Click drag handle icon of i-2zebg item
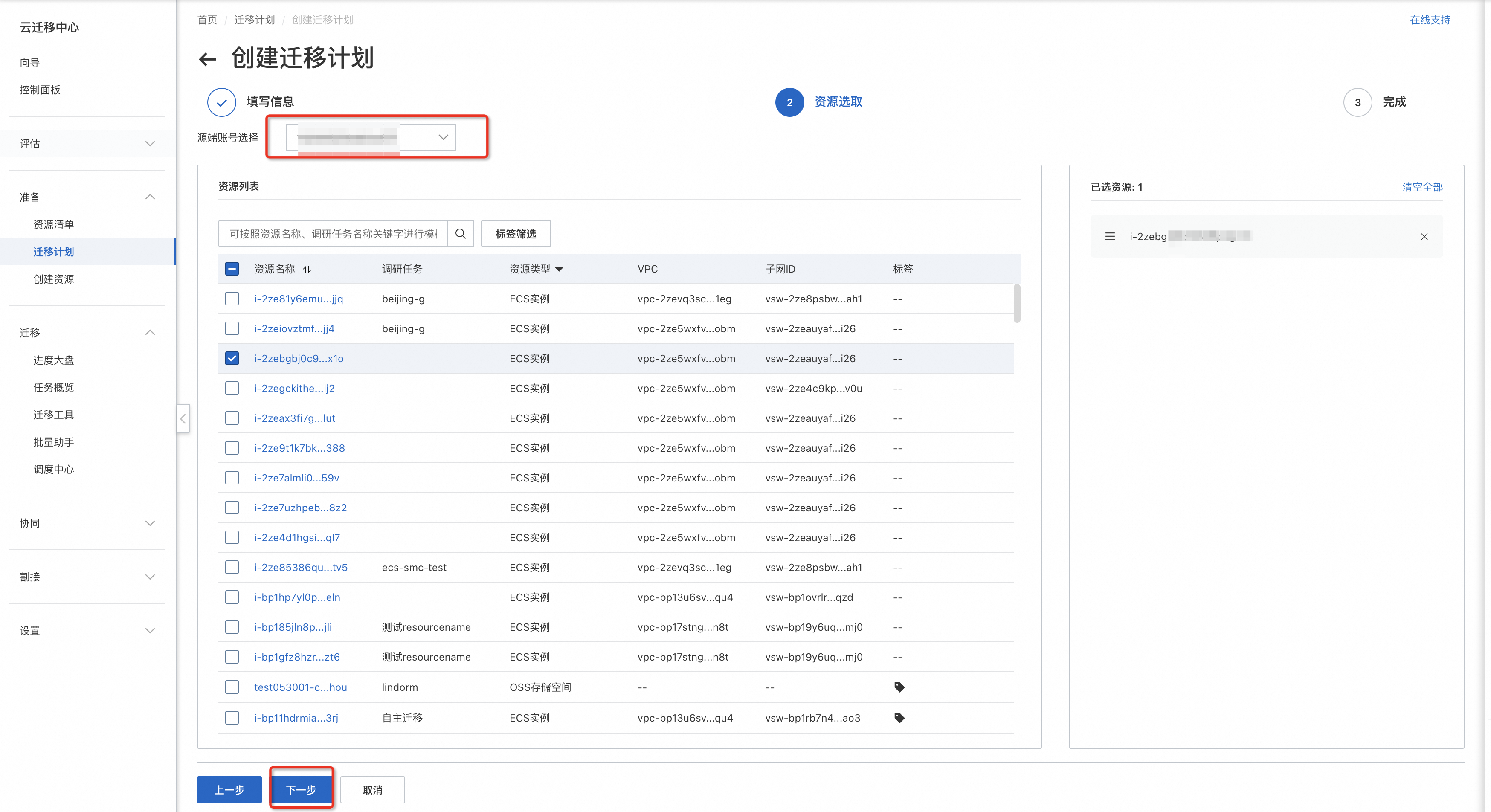The image size is (1491, 812). [1110, 237]
